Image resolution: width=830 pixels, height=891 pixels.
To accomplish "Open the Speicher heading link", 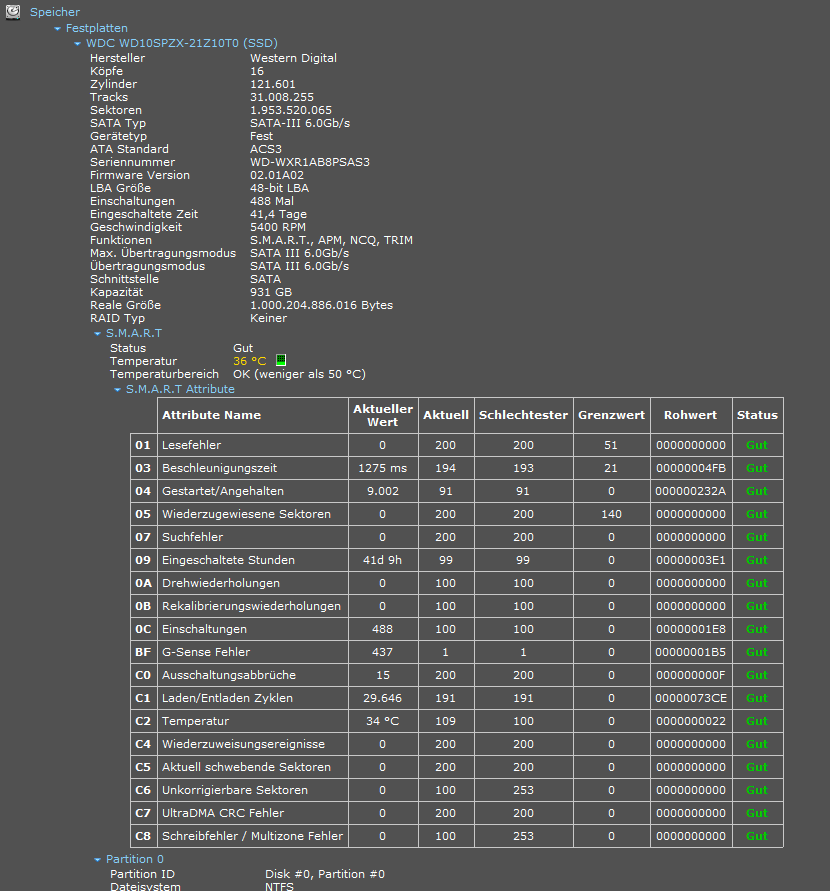I will click(55, 12).
